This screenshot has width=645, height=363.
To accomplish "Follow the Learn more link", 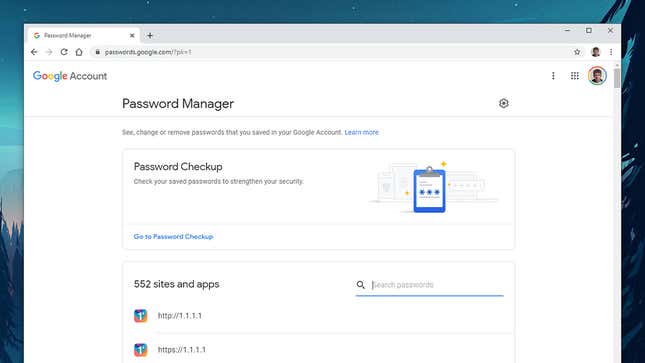I will click(x=361, y=132).
